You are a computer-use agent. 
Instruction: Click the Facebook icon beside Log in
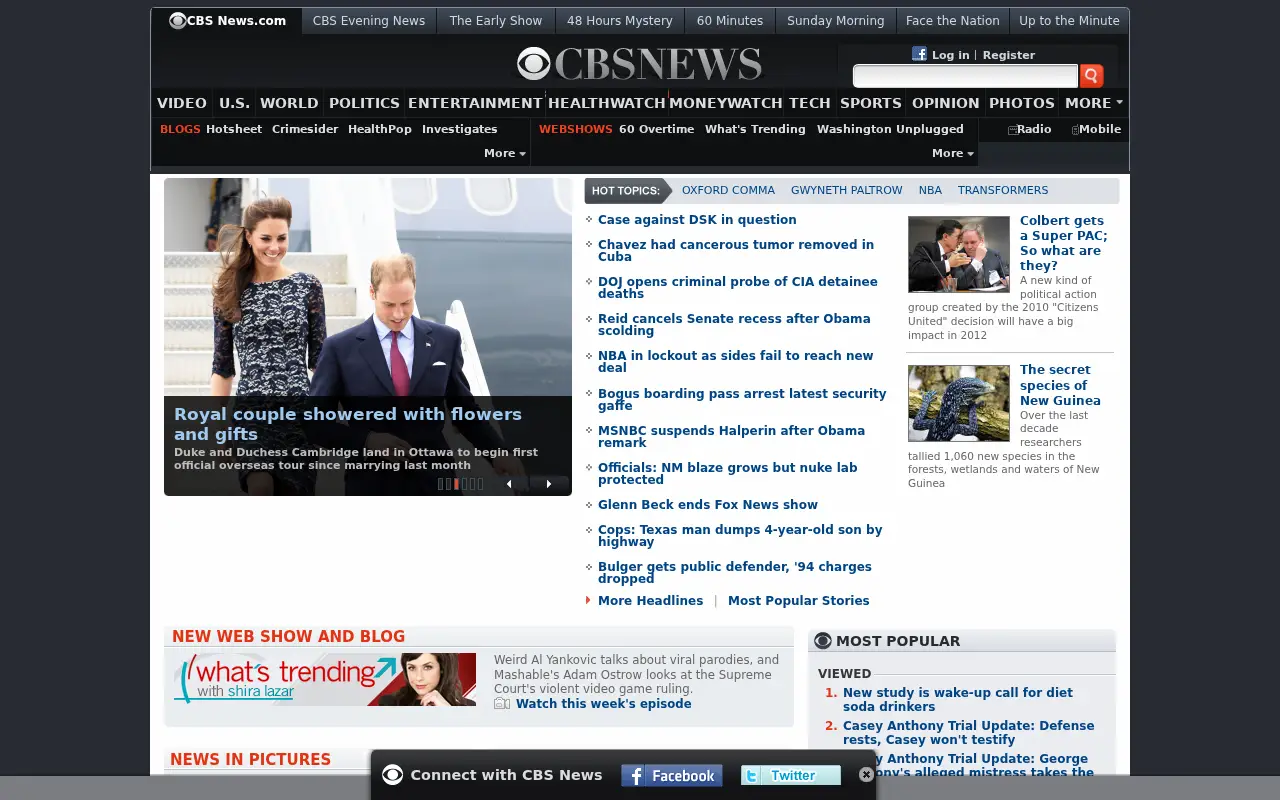(x=919, y=54)
